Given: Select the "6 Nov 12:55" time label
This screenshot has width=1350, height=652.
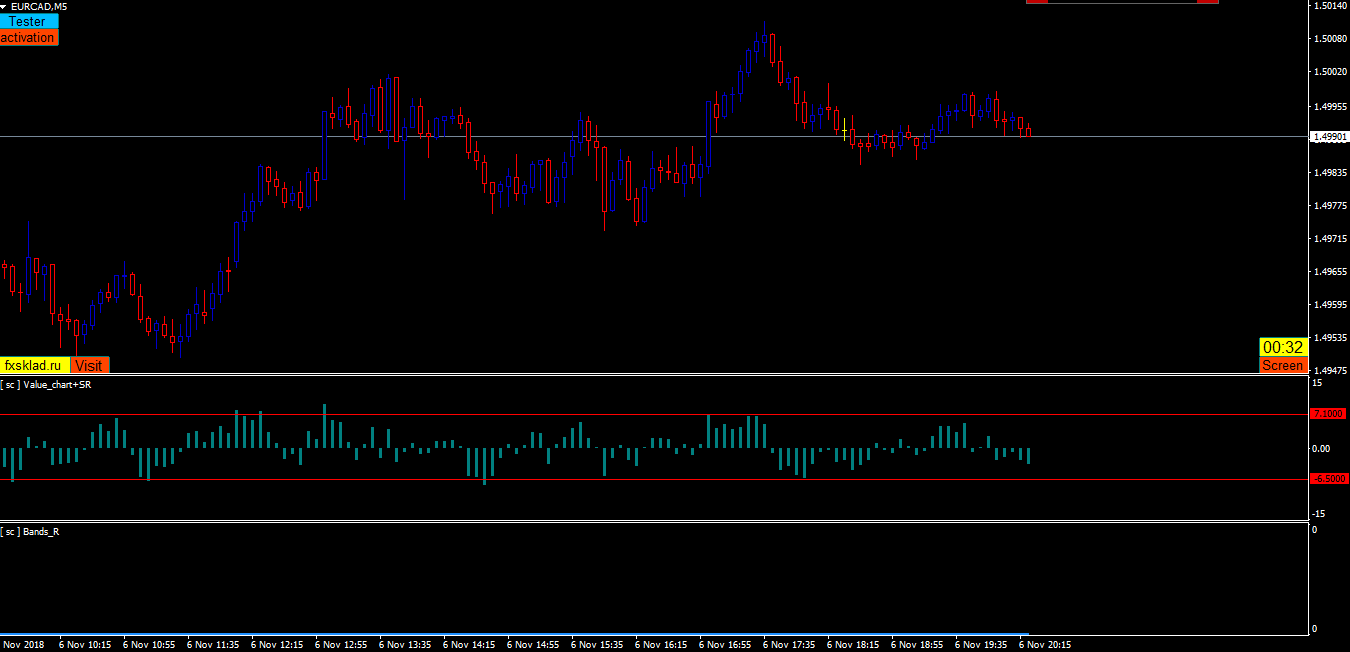Looking at the screenshot, I should 341,645.
